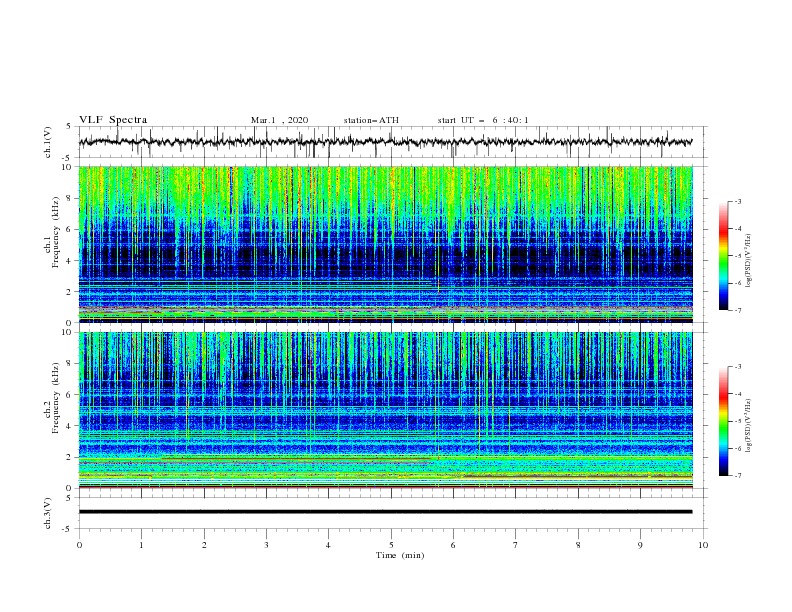Click the ch.1 spectrogram color bar

[723, 256]
